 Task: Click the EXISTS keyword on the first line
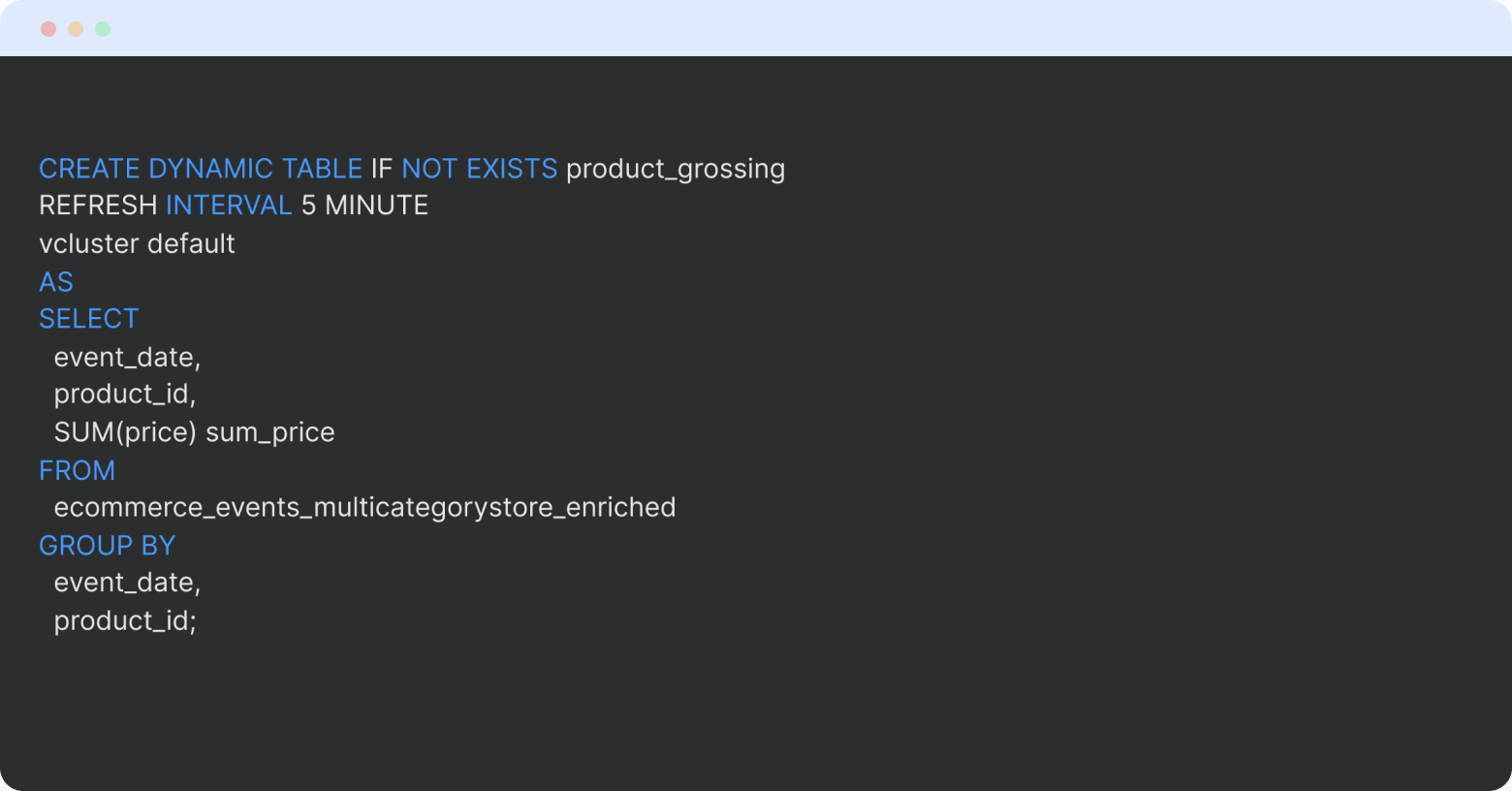pos(512,169)
